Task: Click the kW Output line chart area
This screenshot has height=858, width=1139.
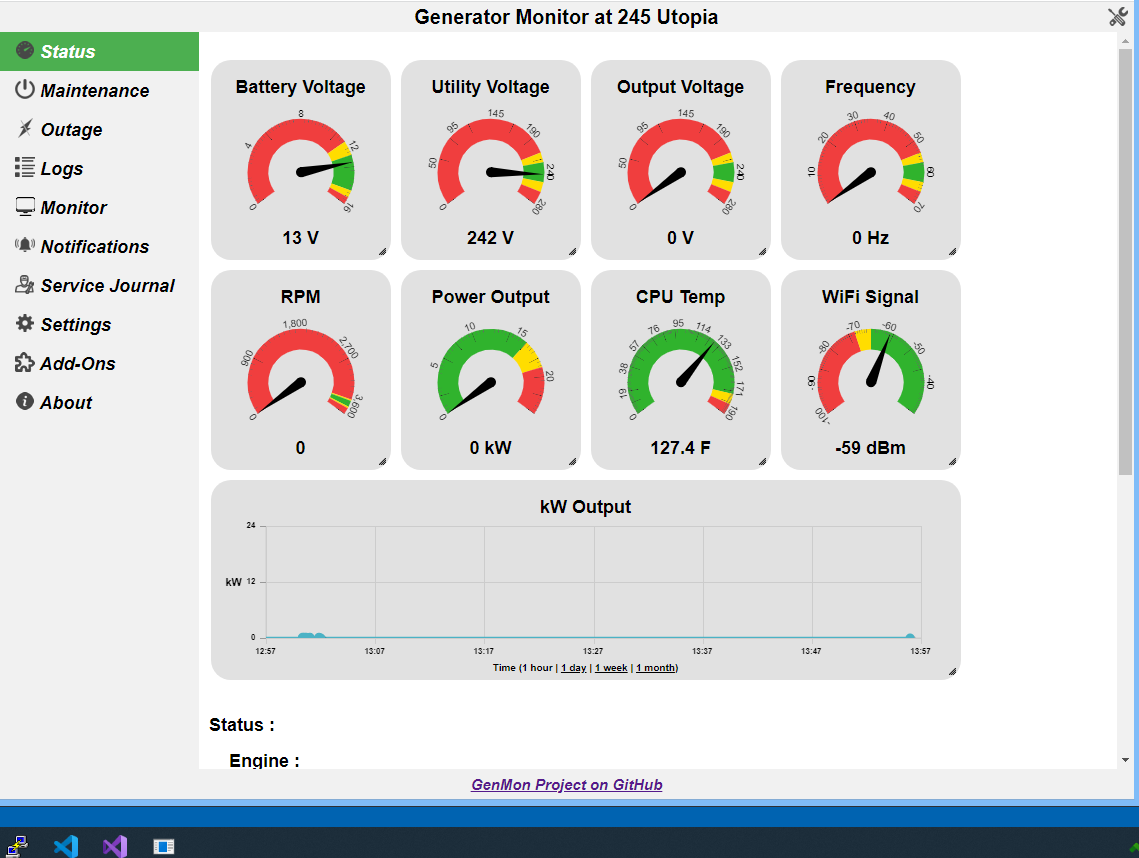Action: pyautogui.click(x=593, y=582)
